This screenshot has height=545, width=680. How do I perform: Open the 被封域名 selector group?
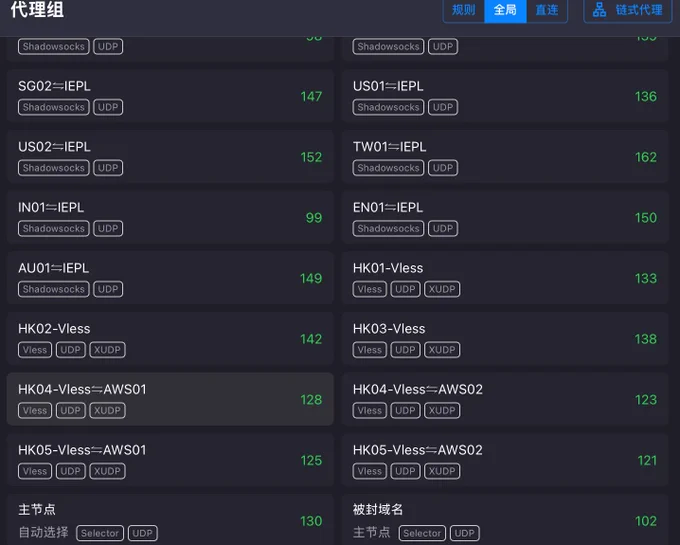505,520
